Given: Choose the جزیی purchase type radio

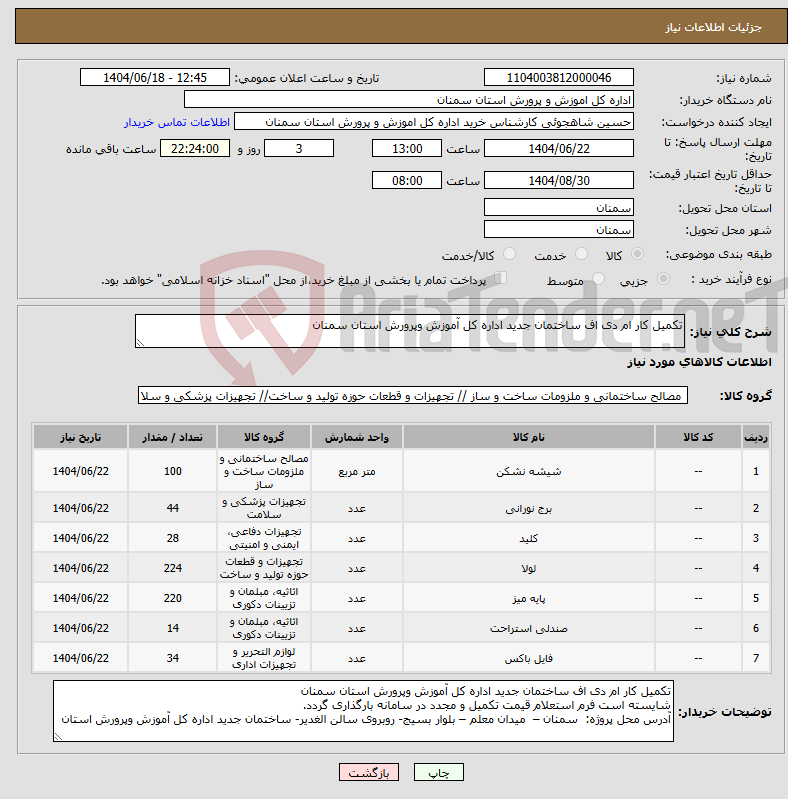Looking at the screenshot, I should (x=663, y=279).
